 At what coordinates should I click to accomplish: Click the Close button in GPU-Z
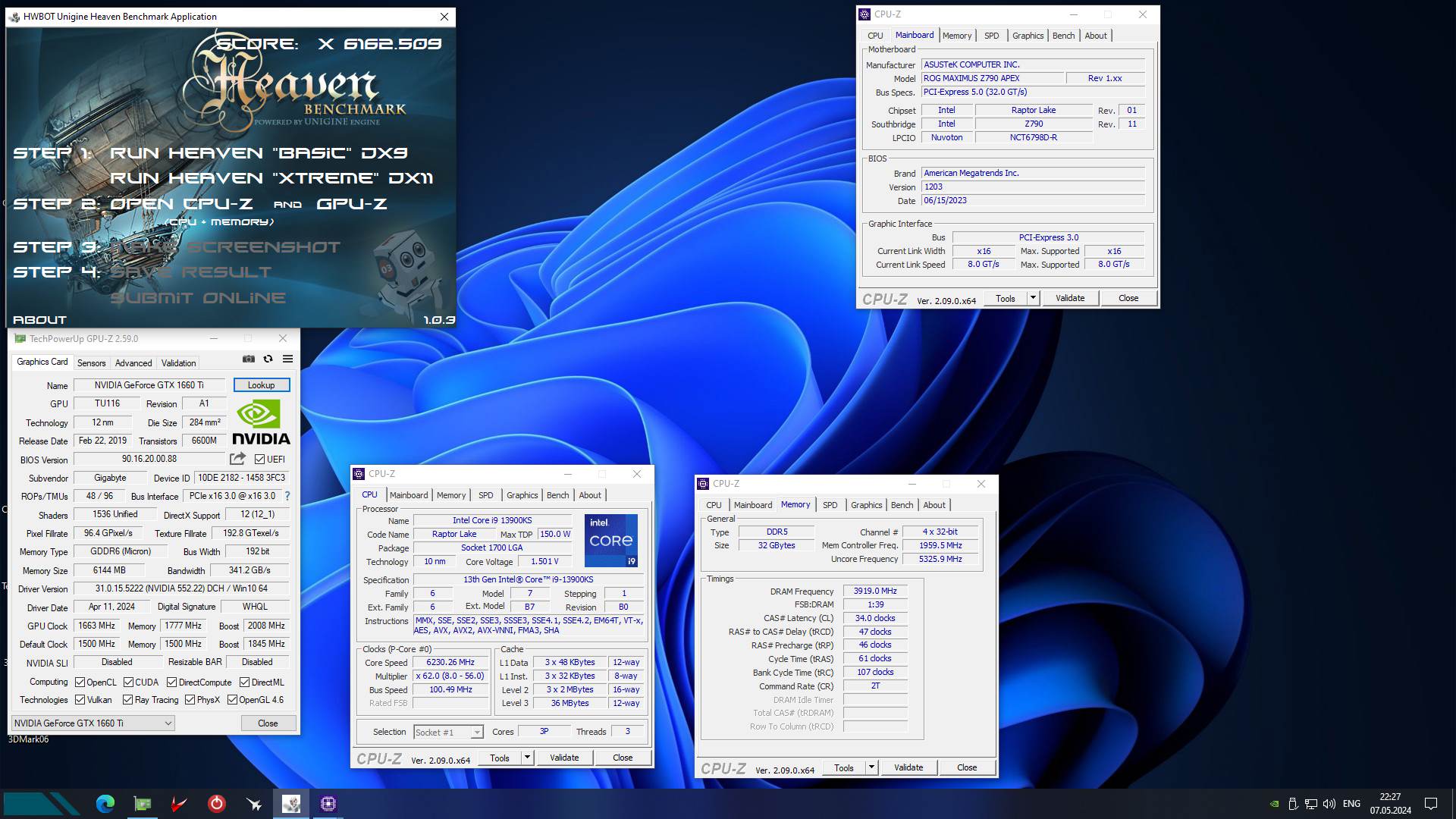(268, 723)
